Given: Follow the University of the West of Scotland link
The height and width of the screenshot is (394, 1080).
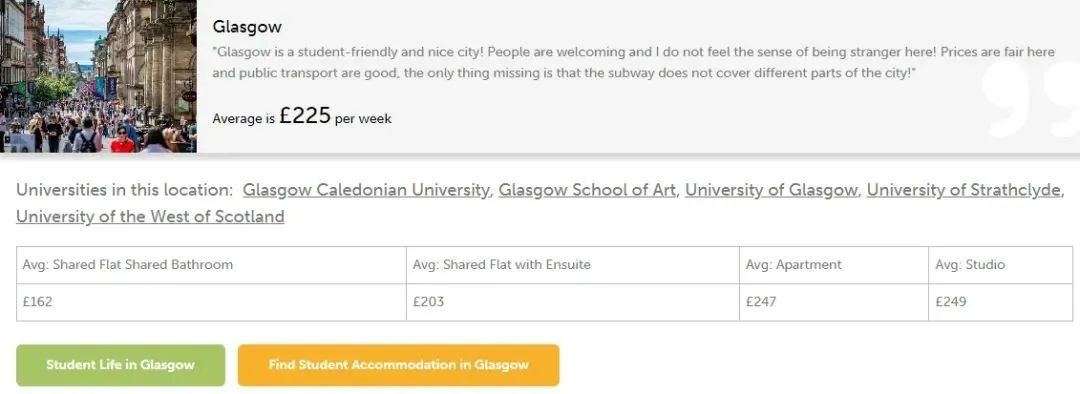Looking at the screenshot, I should [150, 216].
